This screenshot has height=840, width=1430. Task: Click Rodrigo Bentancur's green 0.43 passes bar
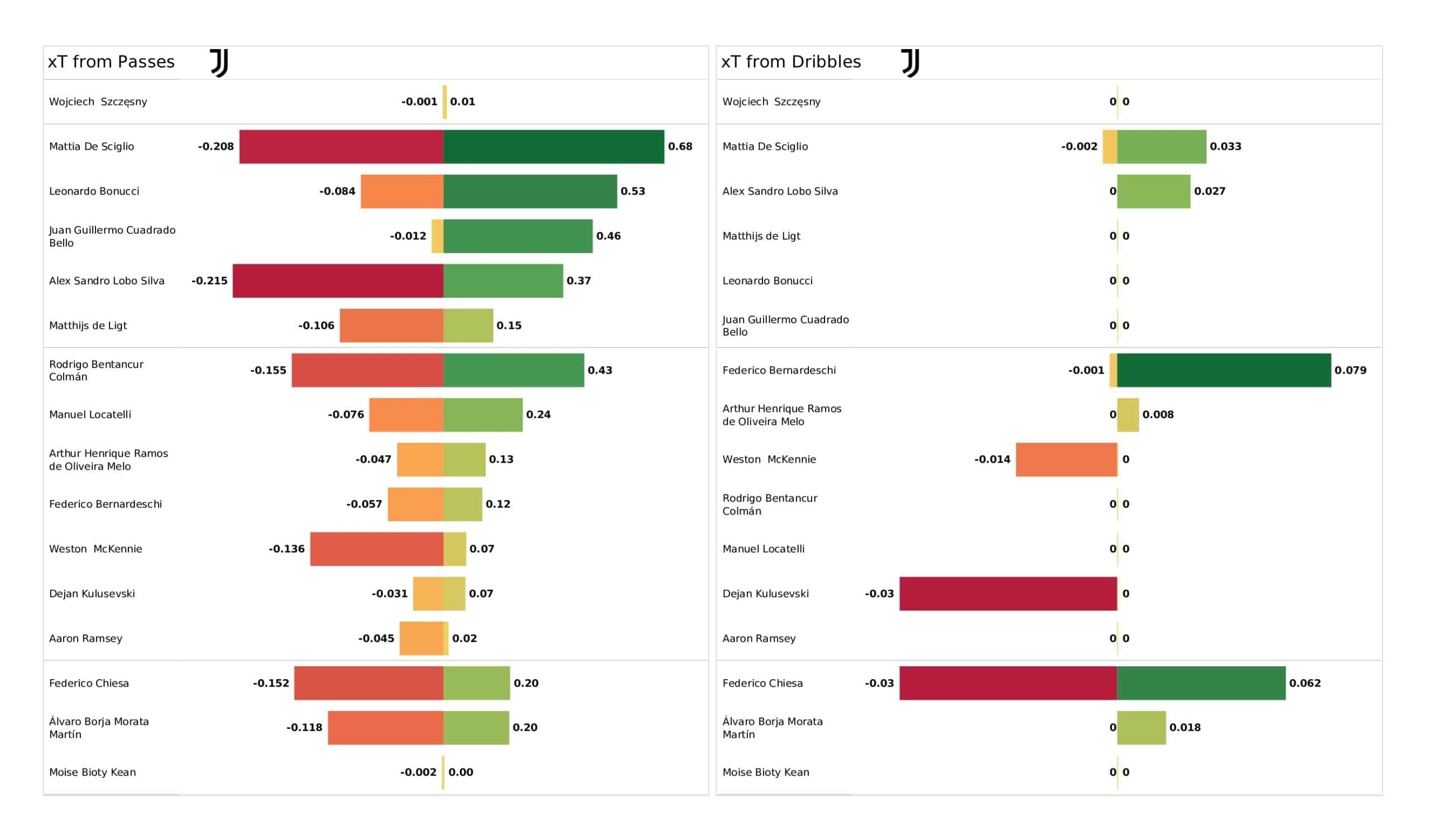point(513,370)
